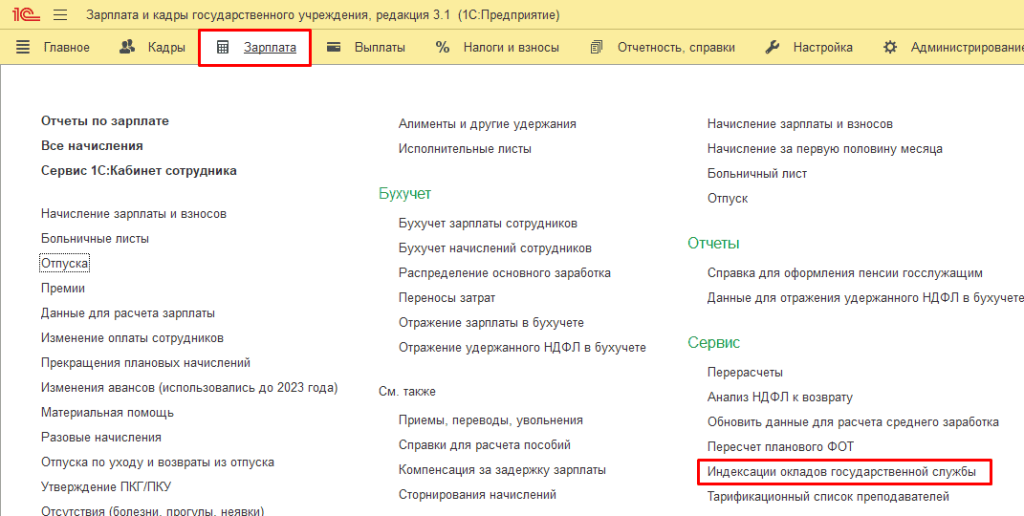Open Отражение удержанного НДФЛ в бухучете

click(522, 347)
